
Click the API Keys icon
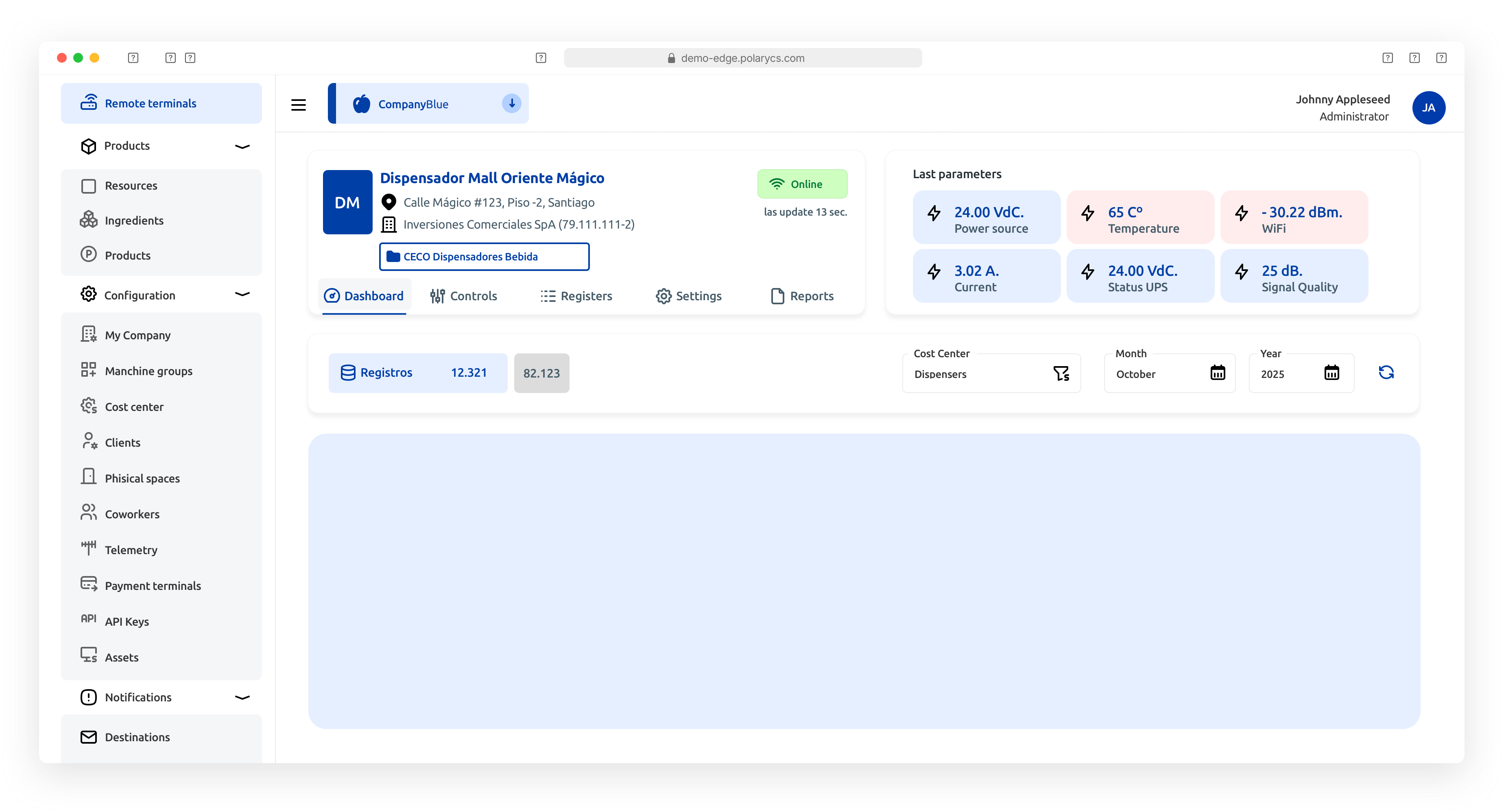click(88, 619)
